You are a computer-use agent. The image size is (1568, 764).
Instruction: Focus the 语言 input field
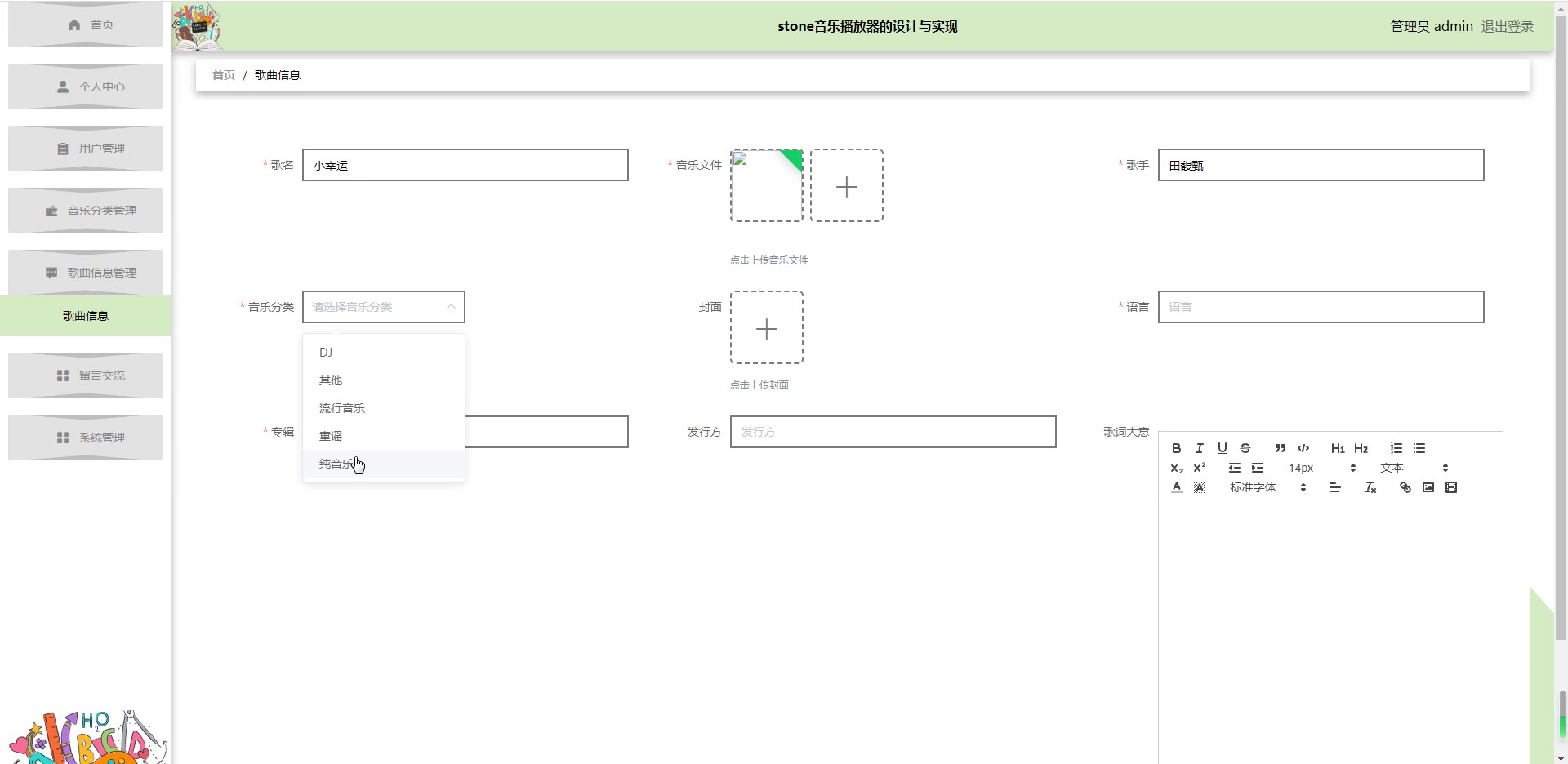point(1321,307)
